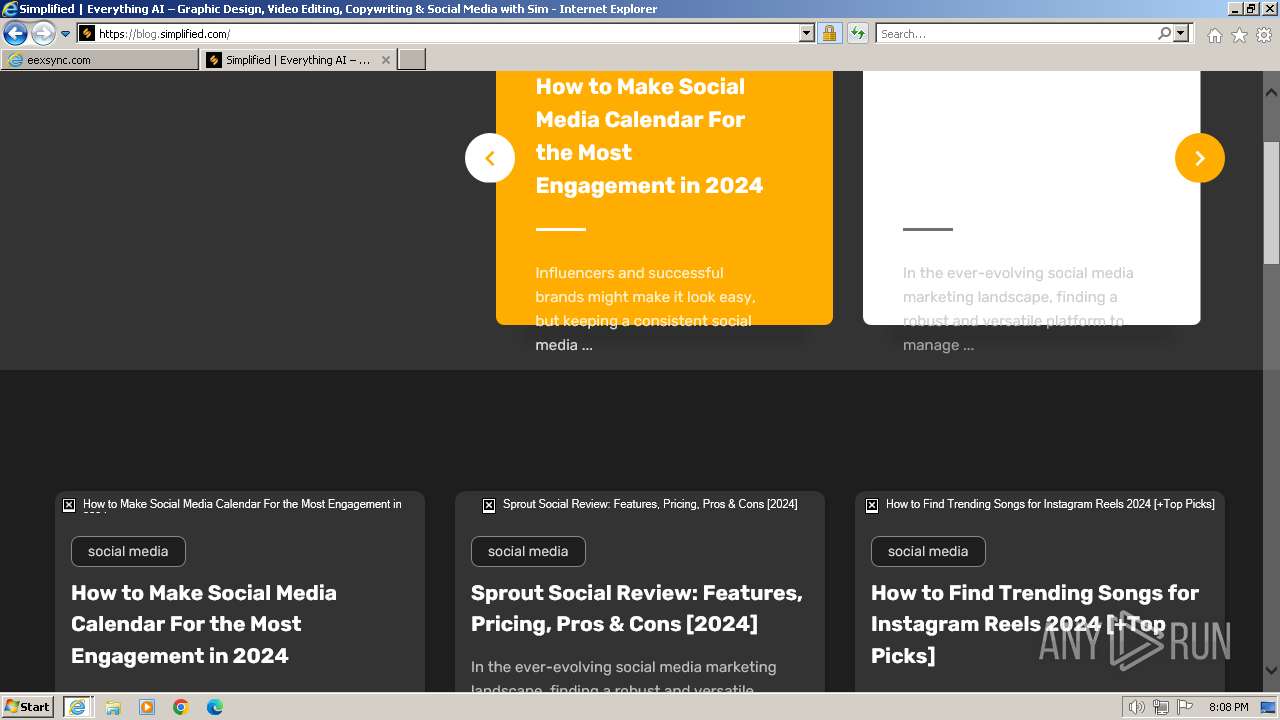Expand the address bar autocomplete dropdown

807,34
